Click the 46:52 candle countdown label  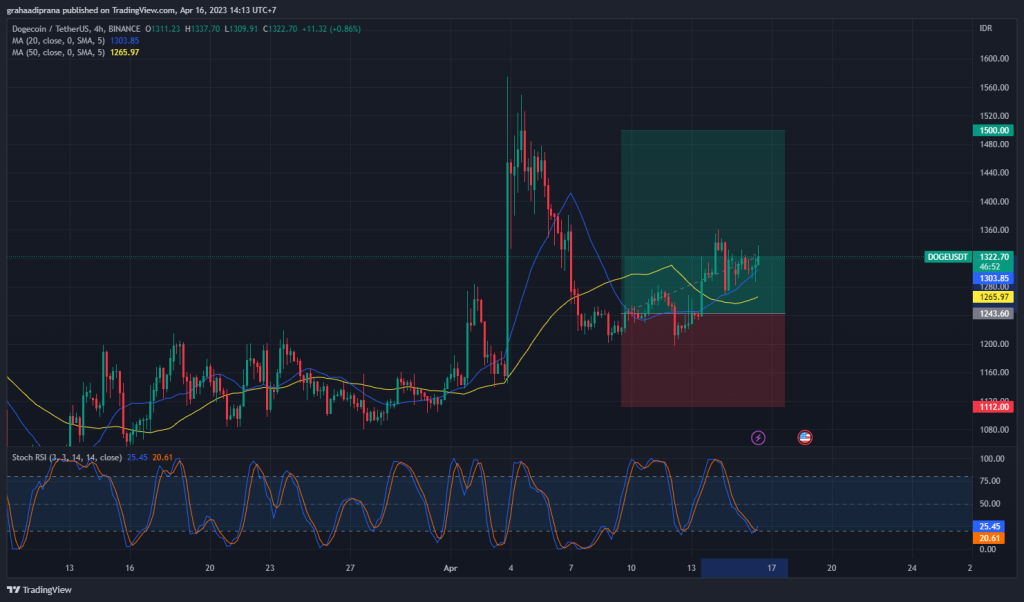[990, 267]
